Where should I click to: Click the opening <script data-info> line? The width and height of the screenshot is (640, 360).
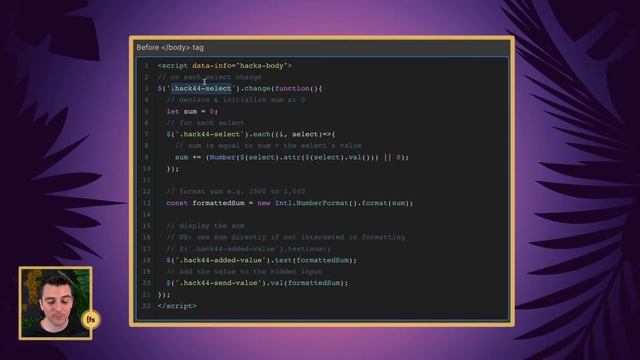224,65
